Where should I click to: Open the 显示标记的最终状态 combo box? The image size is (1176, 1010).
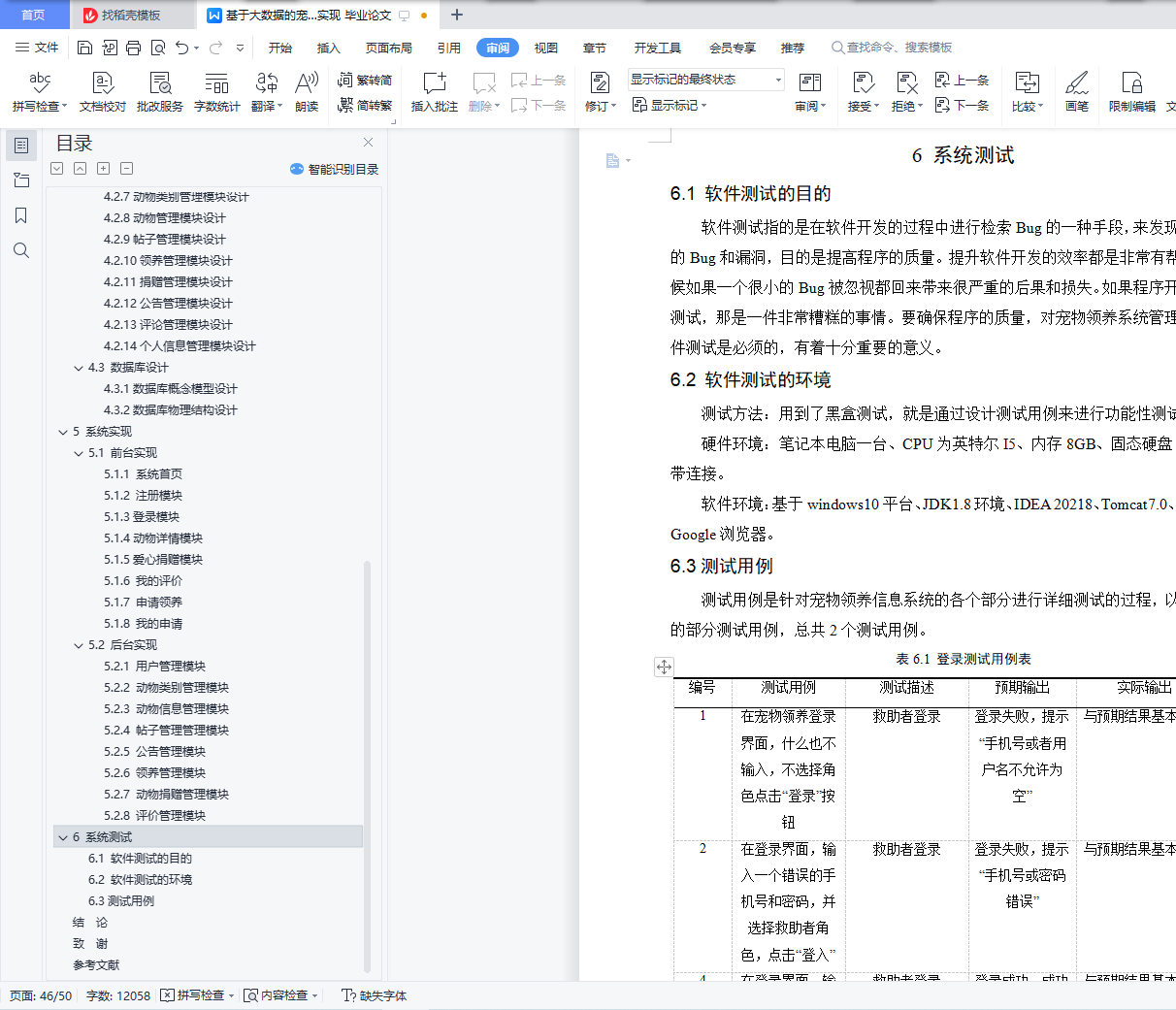tap(705, 80)
